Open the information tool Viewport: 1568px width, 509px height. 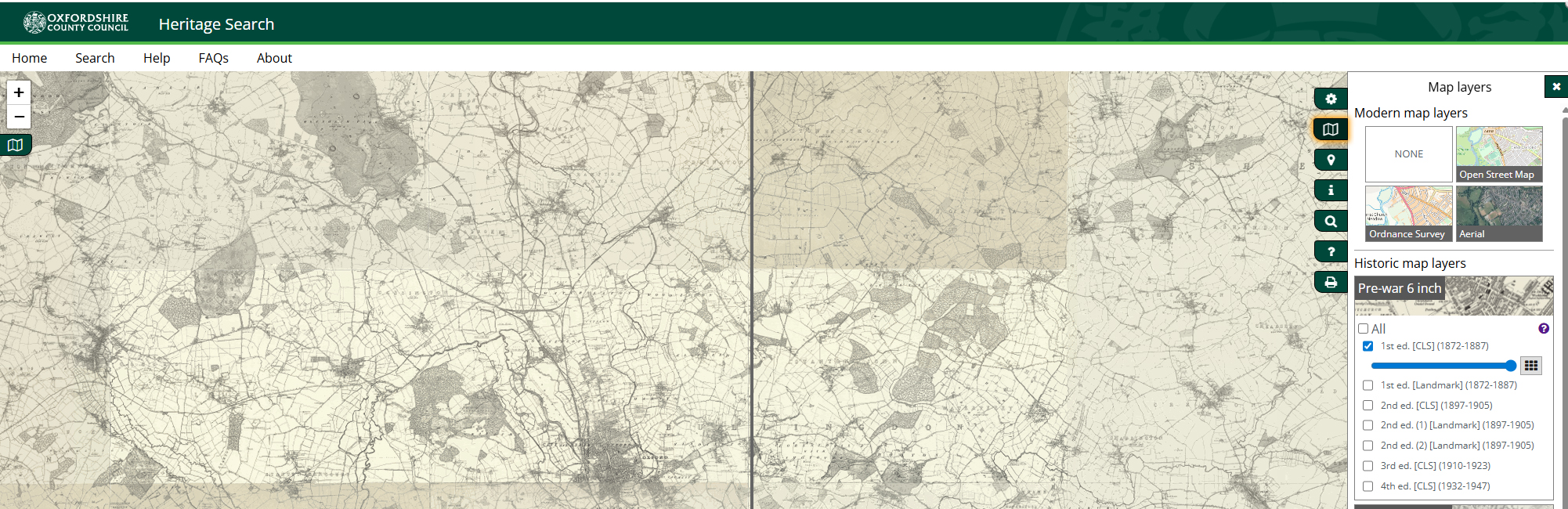click(x=1331, y=190)
